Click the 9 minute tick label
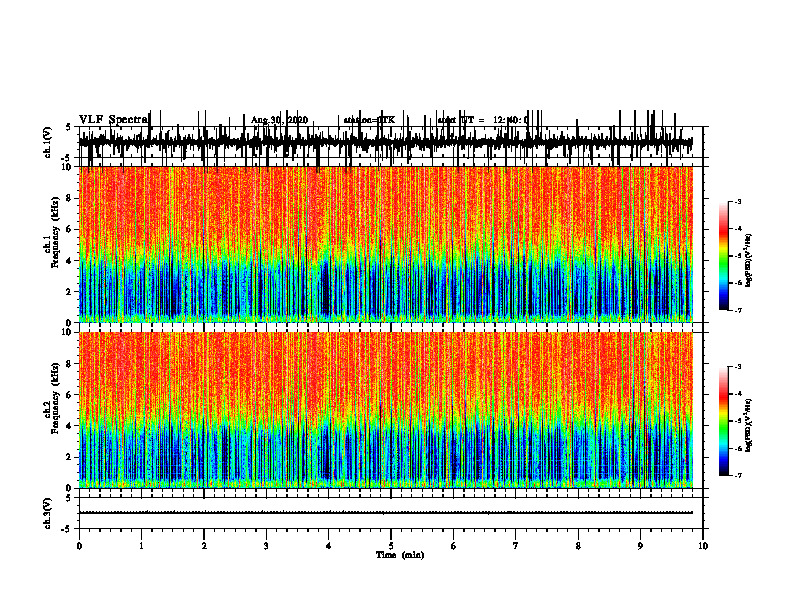 pos(640,546)
